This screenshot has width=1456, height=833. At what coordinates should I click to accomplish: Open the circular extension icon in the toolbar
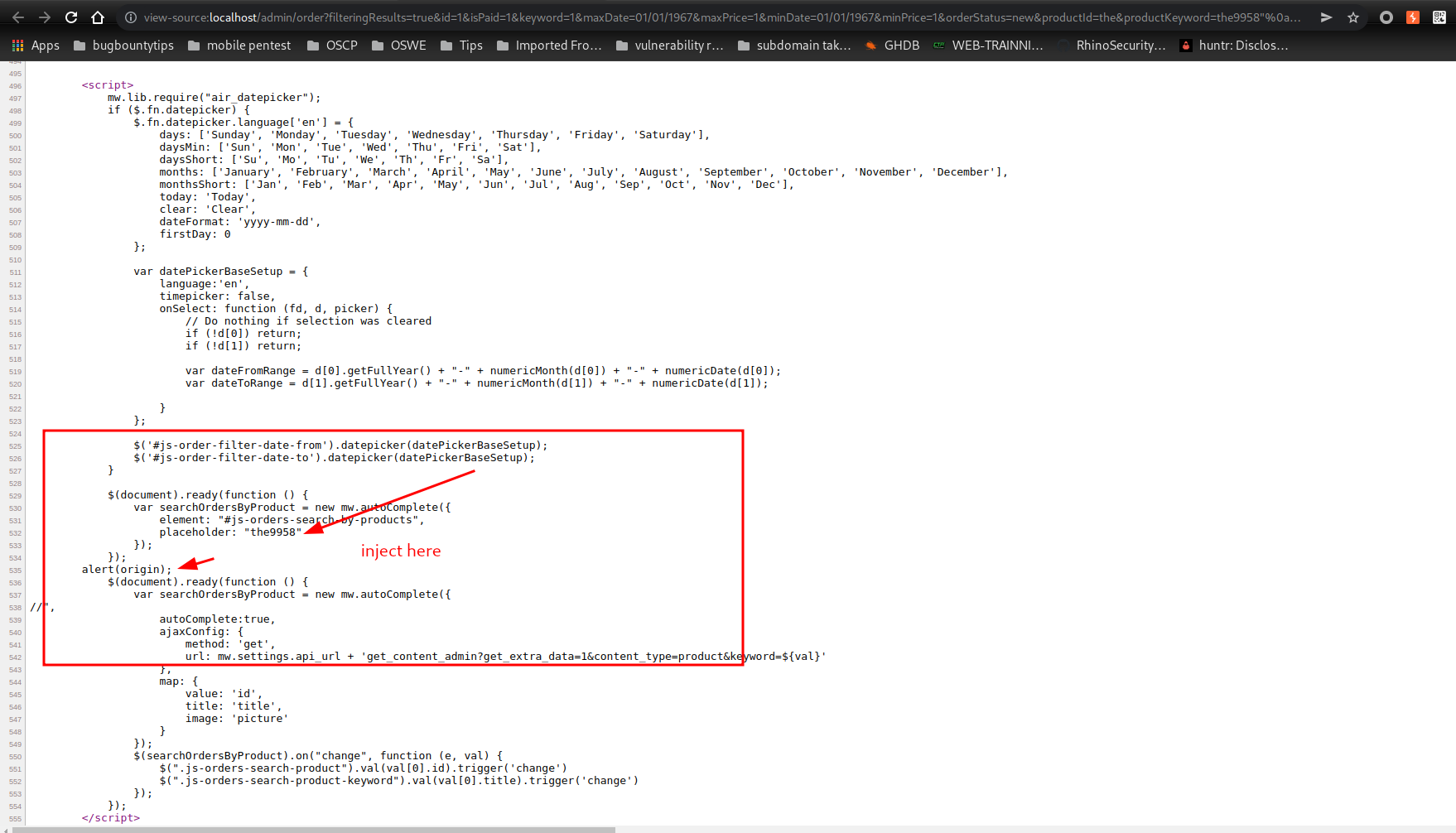pos(1386,17)
